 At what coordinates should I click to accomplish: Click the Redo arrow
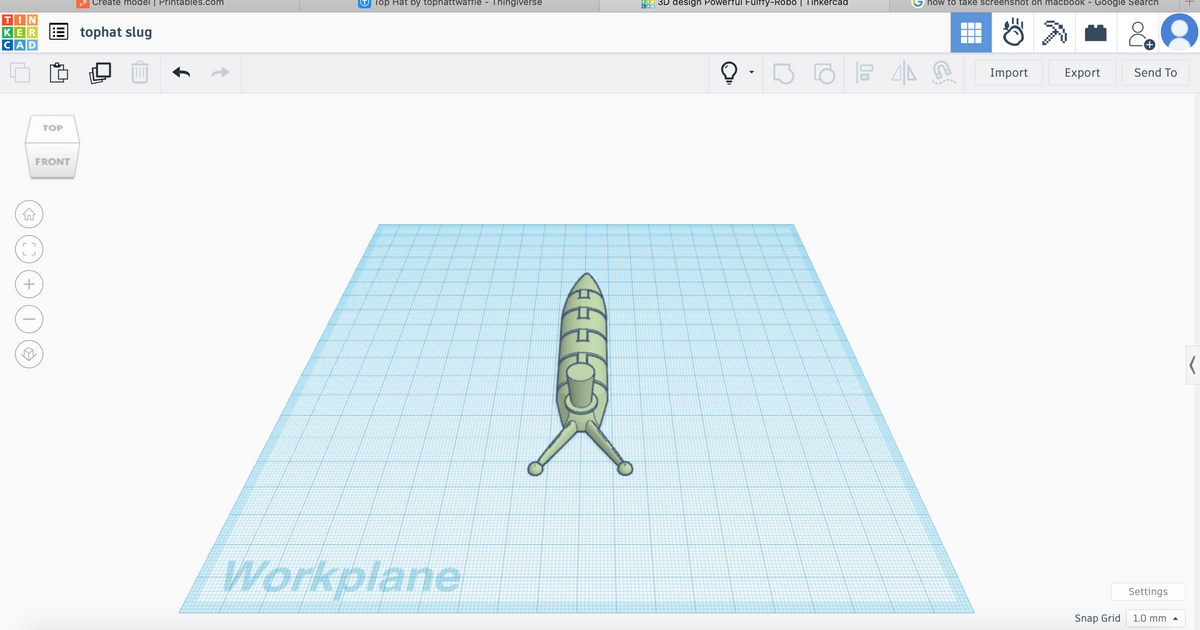click(x=218, y=72)
